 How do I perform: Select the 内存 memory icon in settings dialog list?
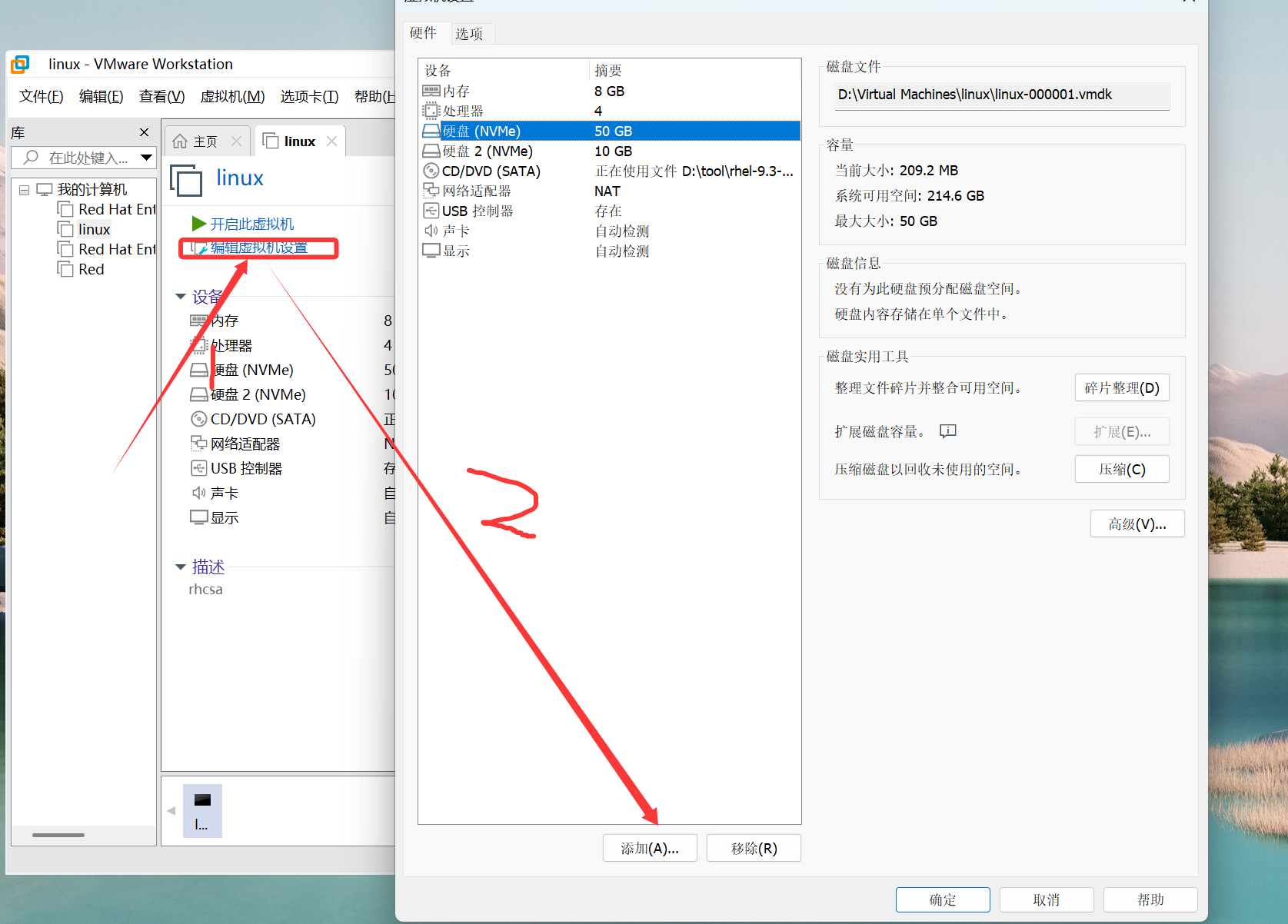click(x=431, y=91)
